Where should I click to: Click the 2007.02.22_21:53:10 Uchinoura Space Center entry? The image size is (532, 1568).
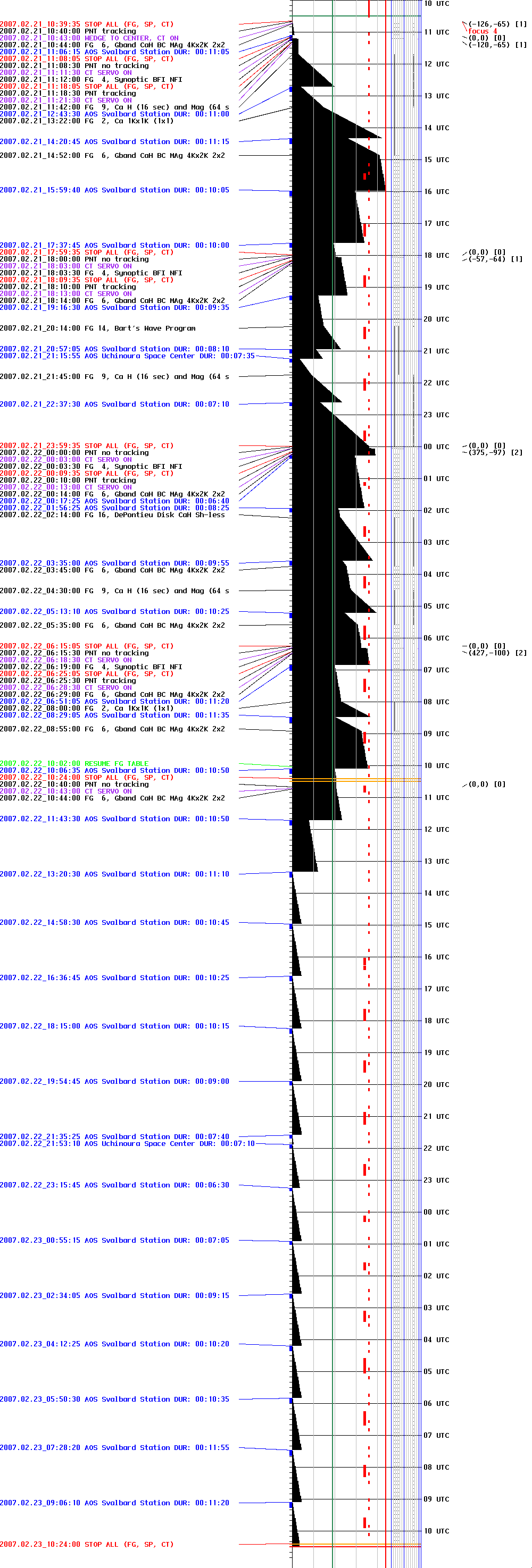click(127, 1144)
